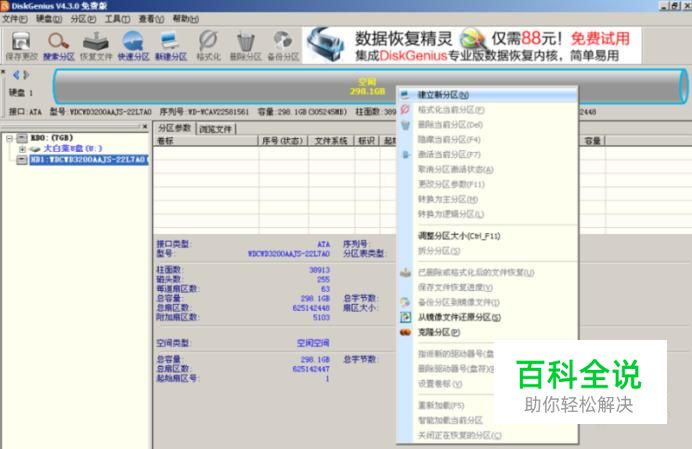Choose 已删除或格式化后的文件恢复(U) menu entry
This screenshot has width=692, height=449.
(x=488, y=272)
